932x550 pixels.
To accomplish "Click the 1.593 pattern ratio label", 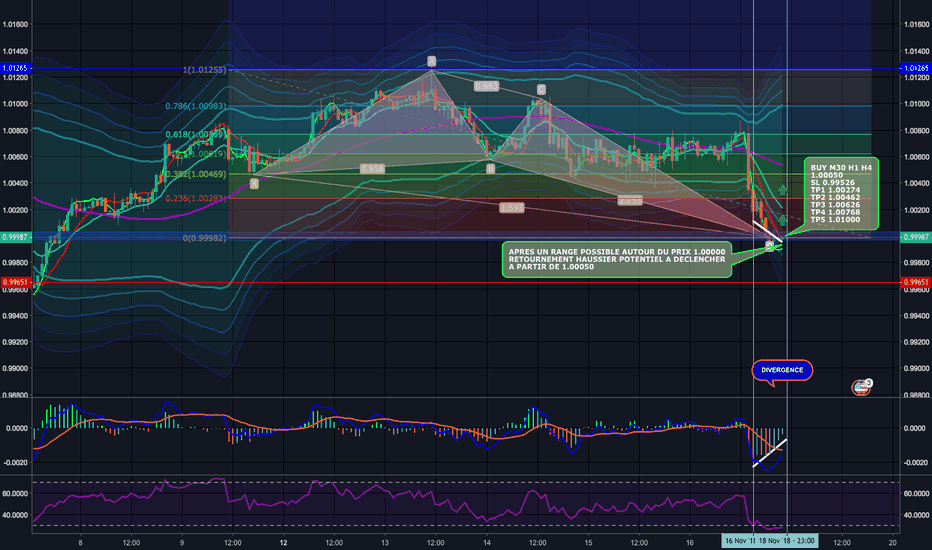I will point(512,208).
